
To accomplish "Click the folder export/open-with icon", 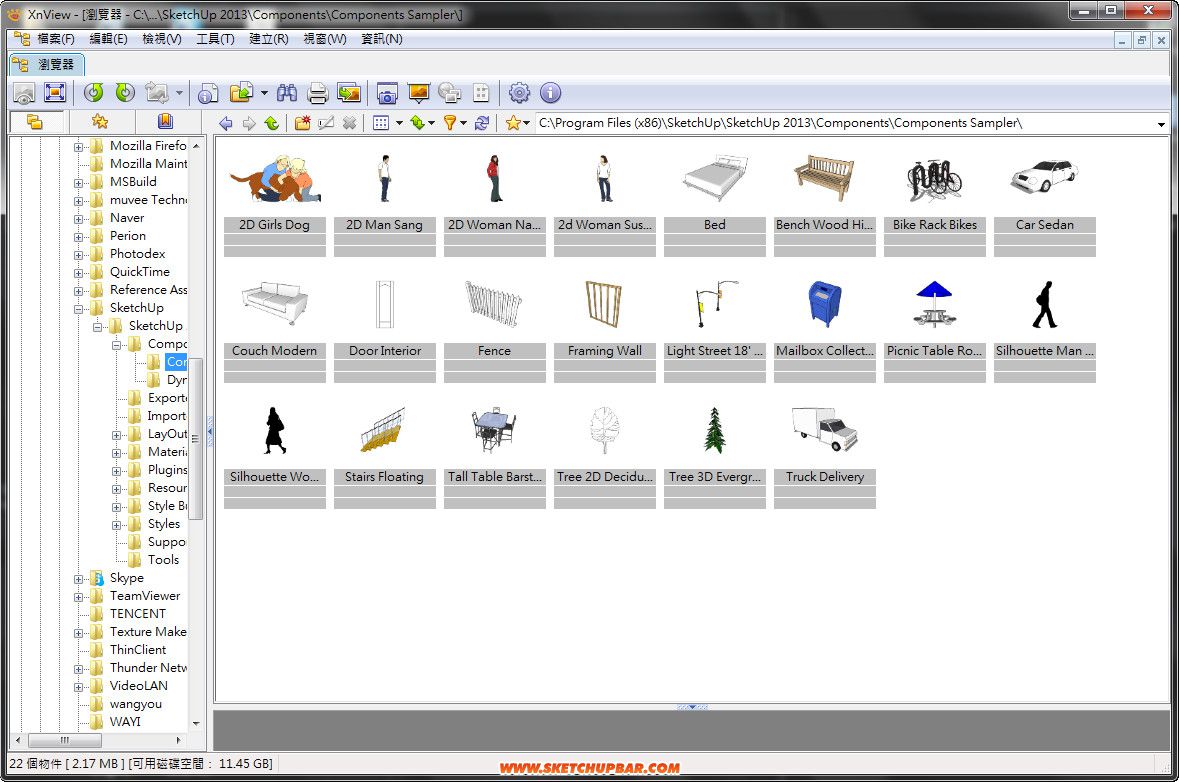I will 241,92.
